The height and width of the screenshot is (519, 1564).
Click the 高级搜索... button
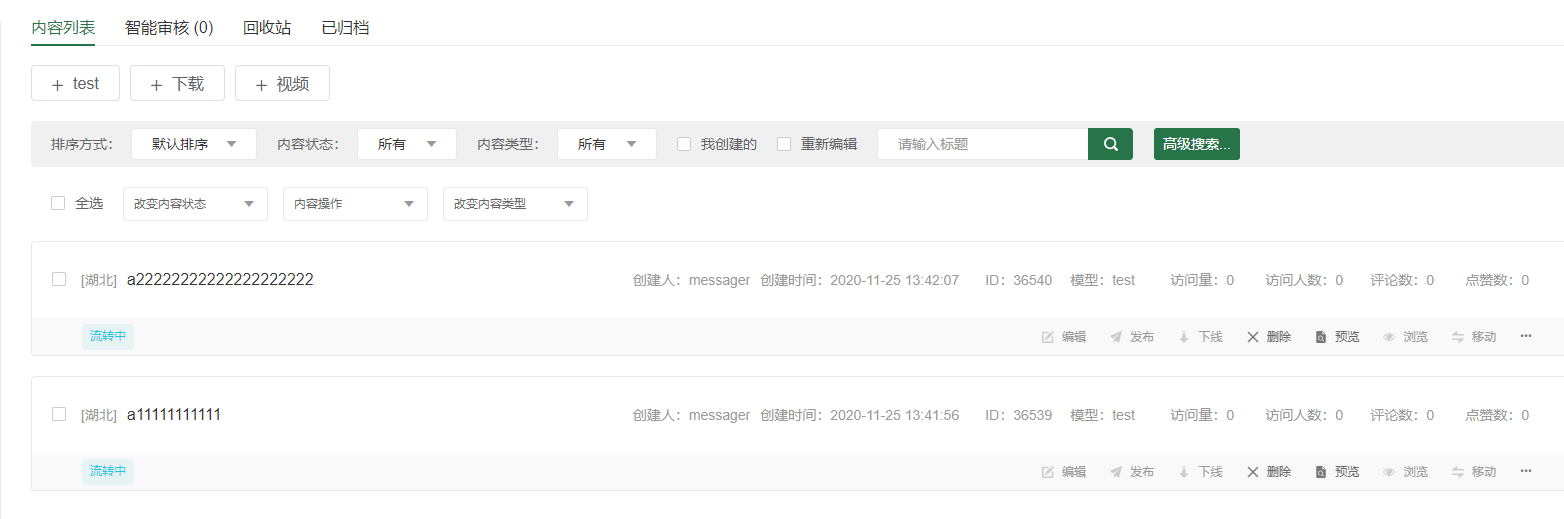[1197, 144]
